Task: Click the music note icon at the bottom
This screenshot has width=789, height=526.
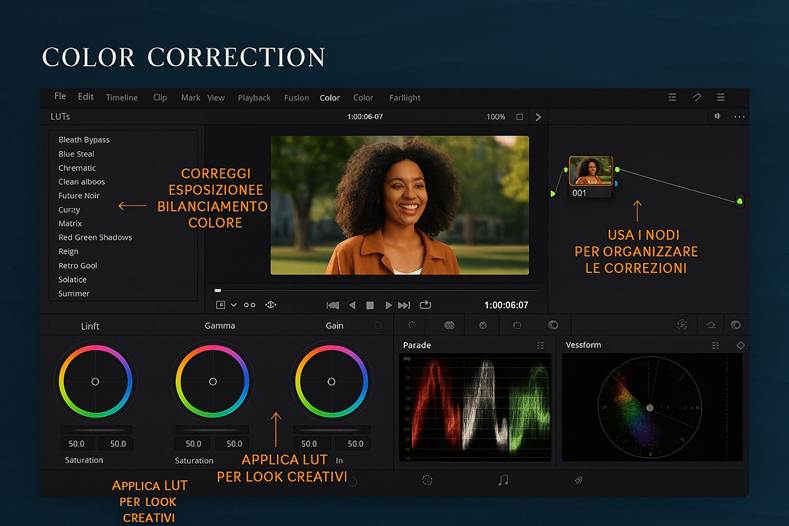Action: click(x=503, y=480)
